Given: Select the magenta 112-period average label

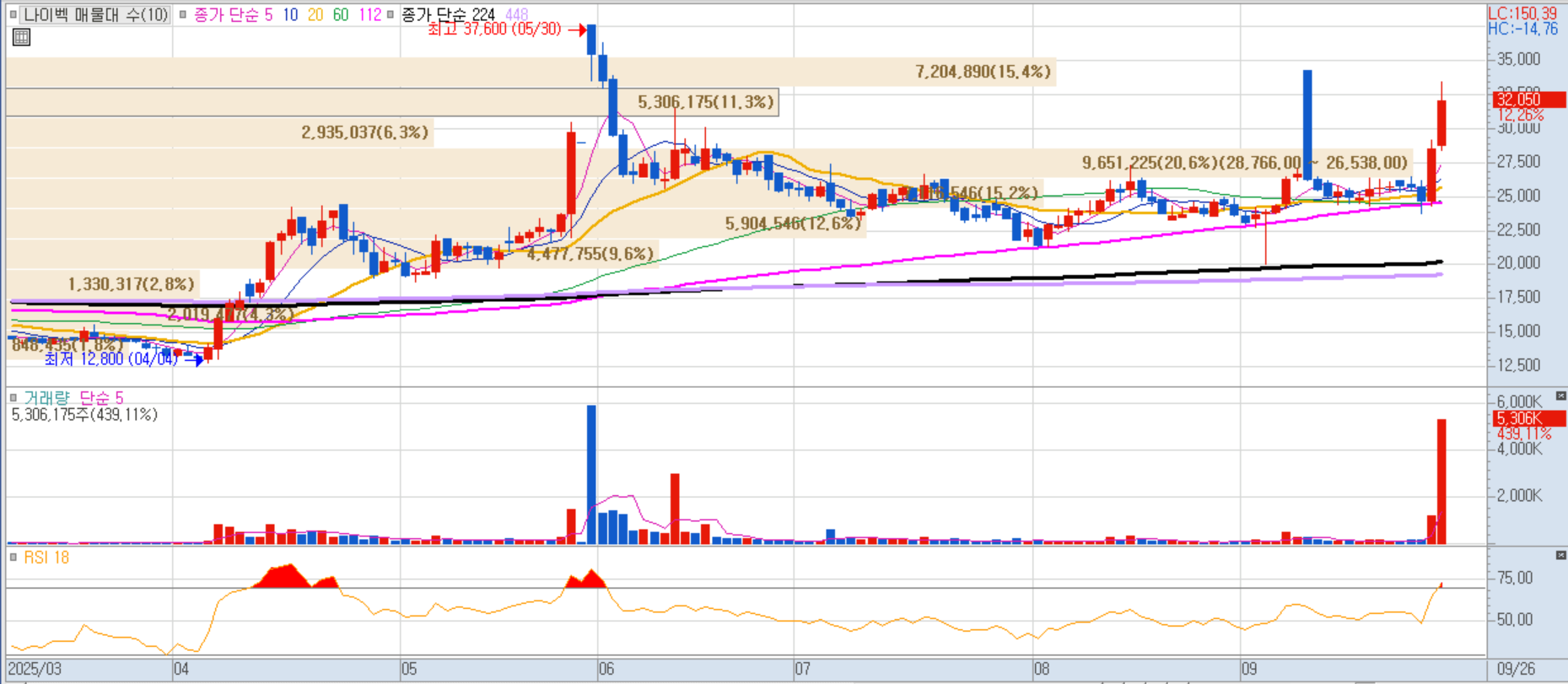Looking at the screenshot, I should pyautogui.click(x=370, y=14).
